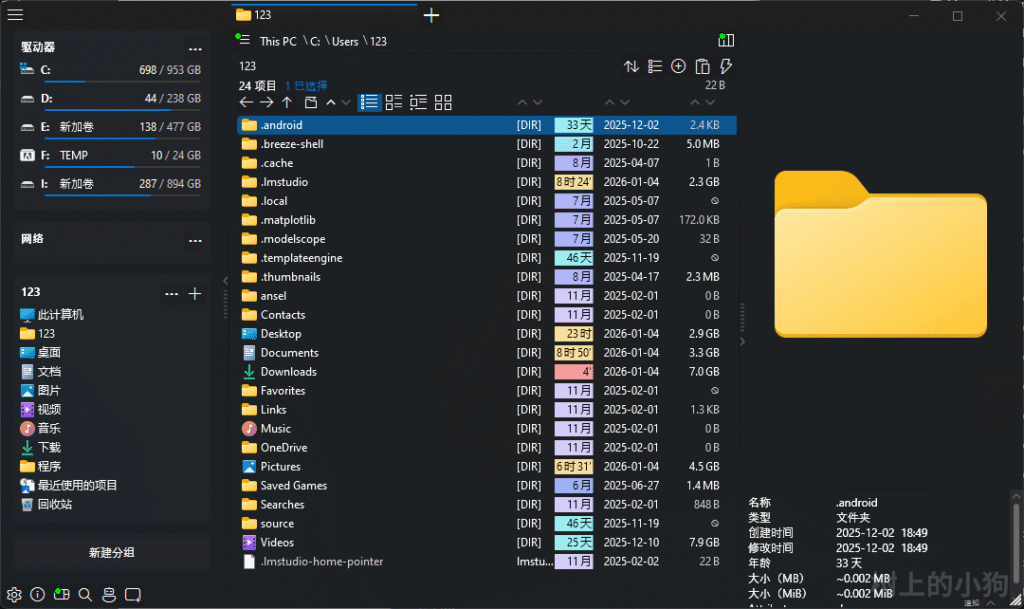This screenshot has height=609, width=1024.
Task: Select the Downloads folder row
Action: click(288, 372)
